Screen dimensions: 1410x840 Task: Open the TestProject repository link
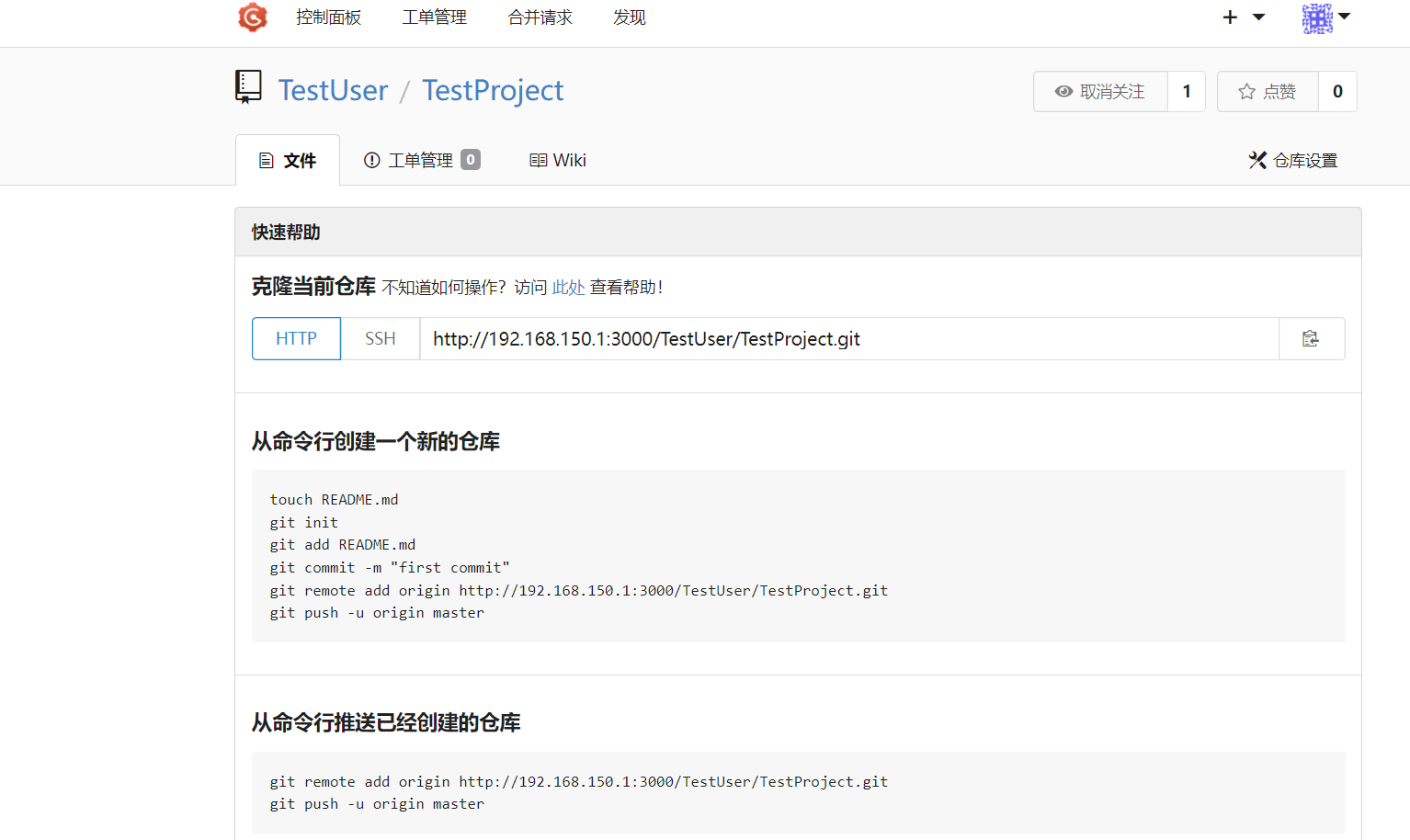[493, 90]
